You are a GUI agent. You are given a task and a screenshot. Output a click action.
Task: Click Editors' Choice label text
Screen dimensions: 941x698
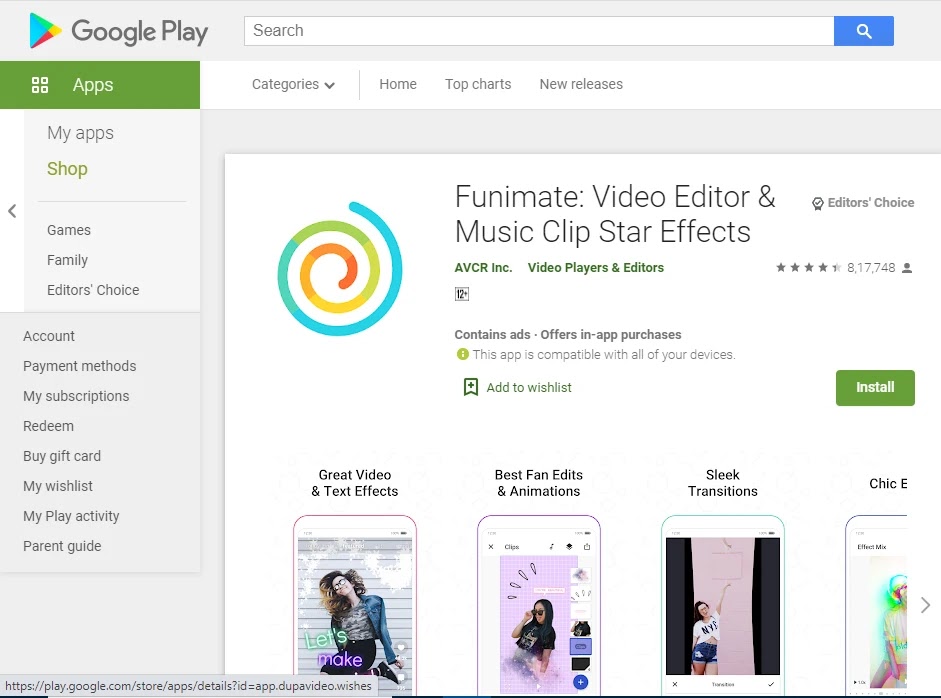(871, 203)
